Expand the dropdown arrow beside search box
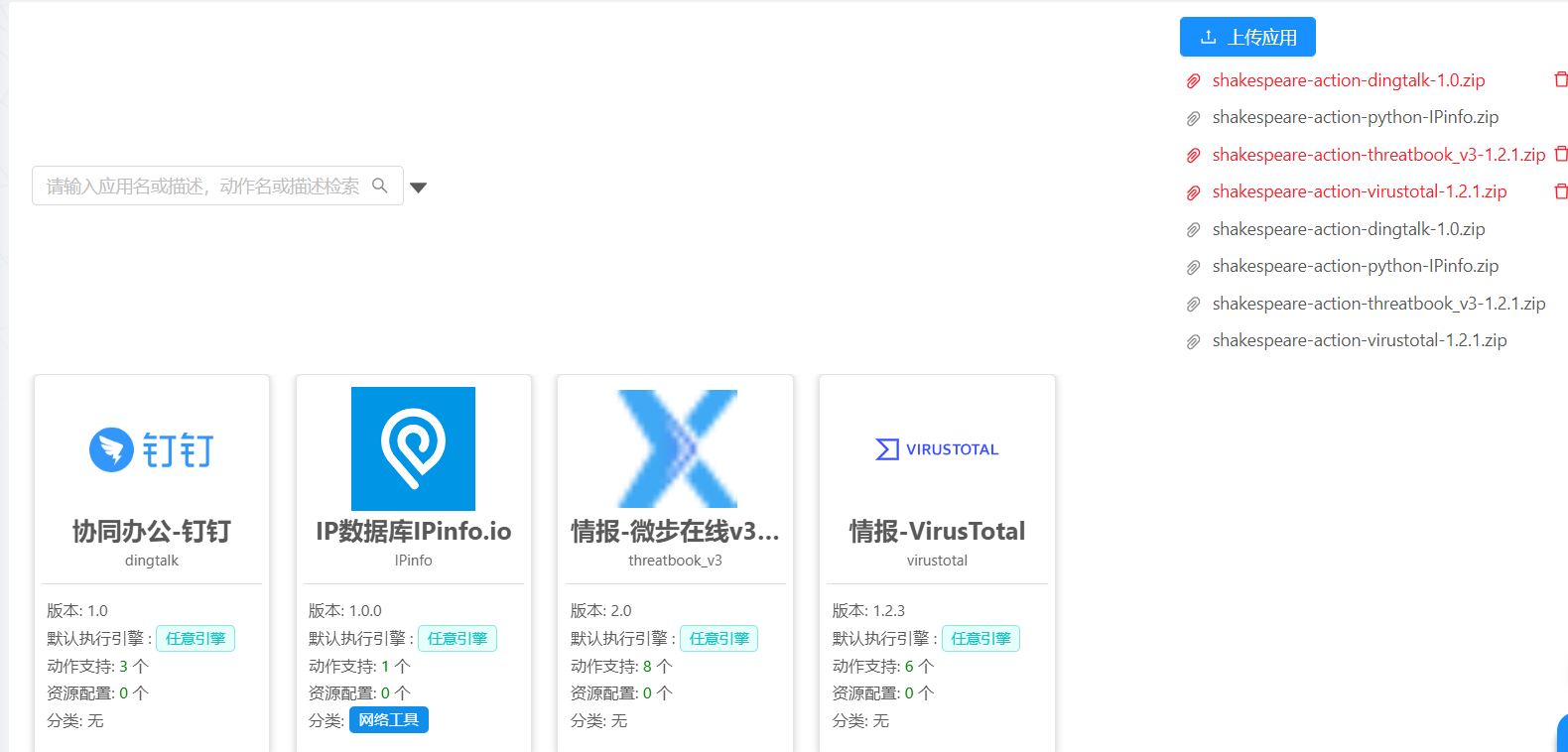This screenshot has width=1568, height=752. [x=419, y=188]
